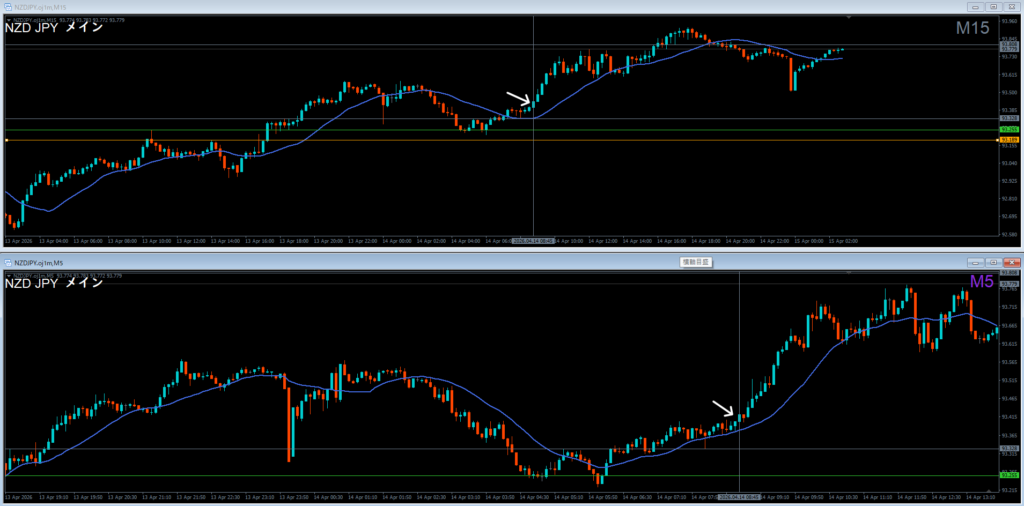This screenshot has height=506, width=1024.
Task: Click the green 93.255 label in M5 chart
Action: (x=1009, y=475)
